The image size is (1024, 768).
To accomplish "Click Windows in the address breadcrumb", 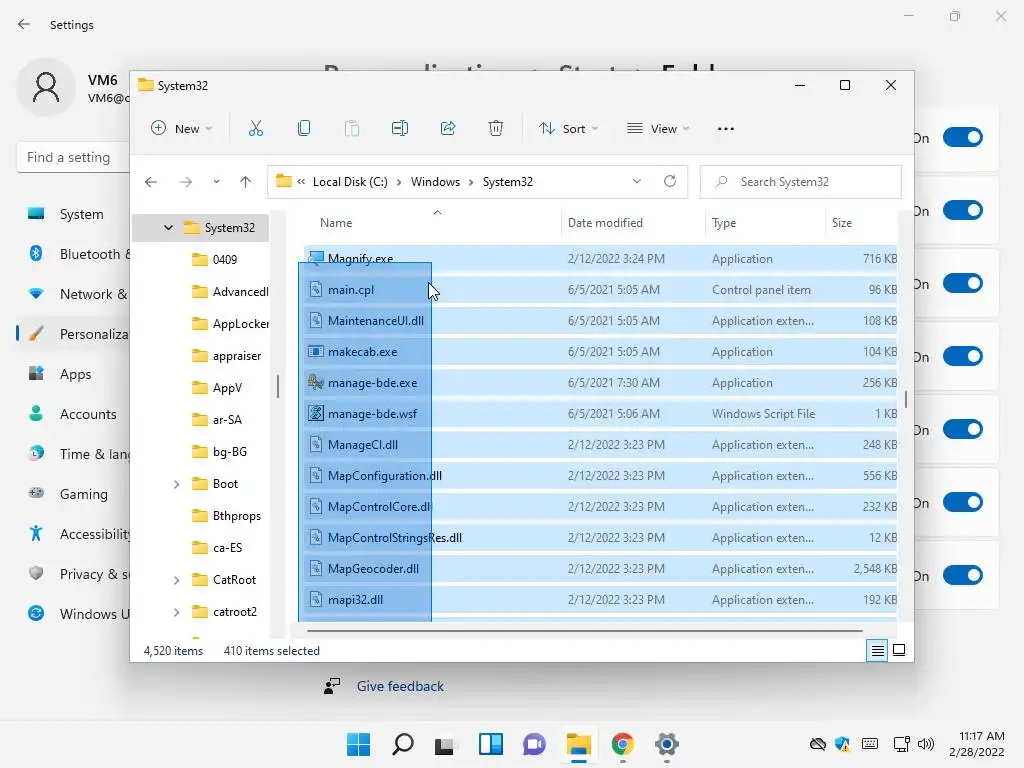I will [435, 182].
